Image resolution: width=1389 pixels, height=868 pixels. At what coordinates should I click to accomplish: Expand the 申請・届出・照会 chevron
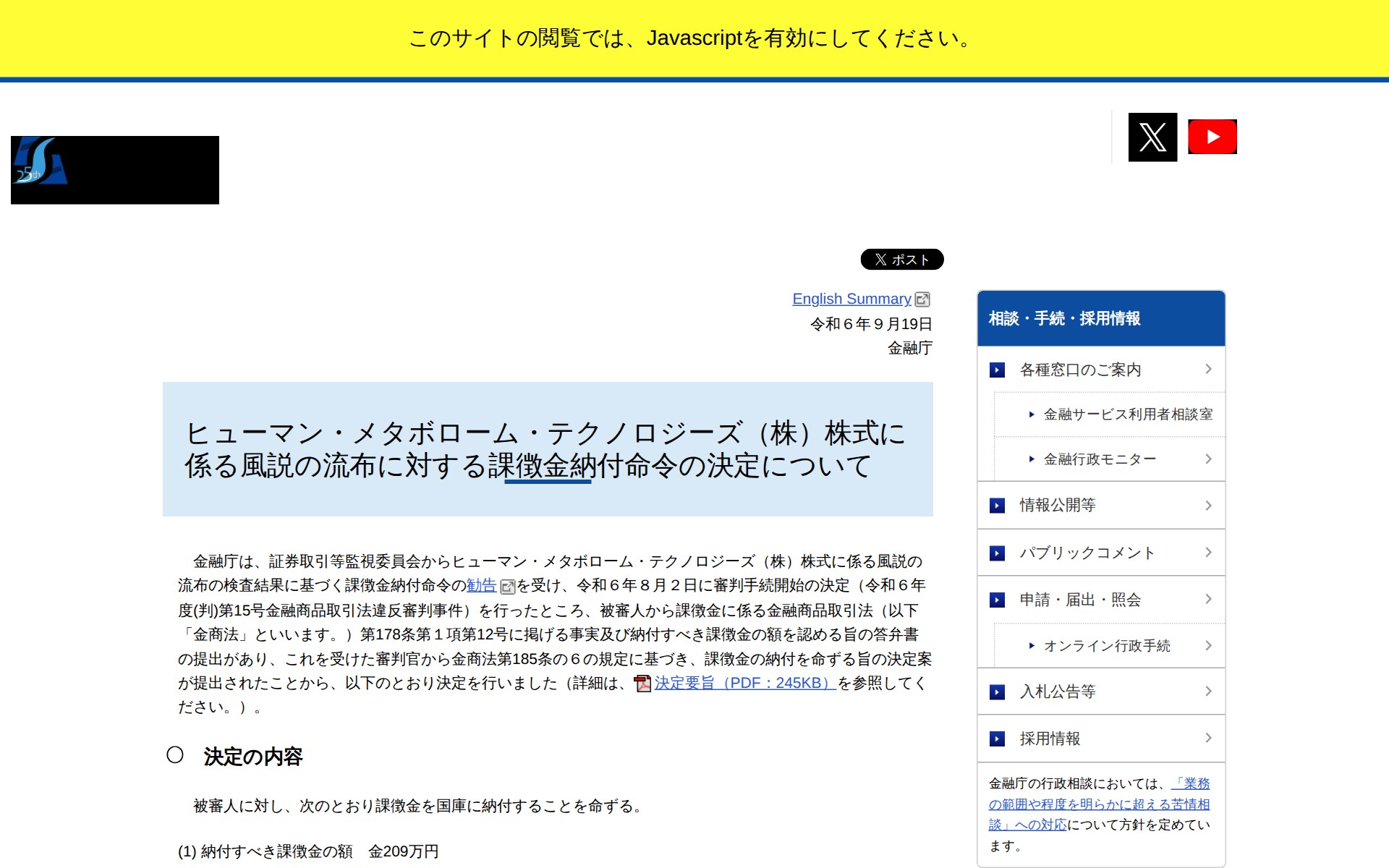point(1209,599)
